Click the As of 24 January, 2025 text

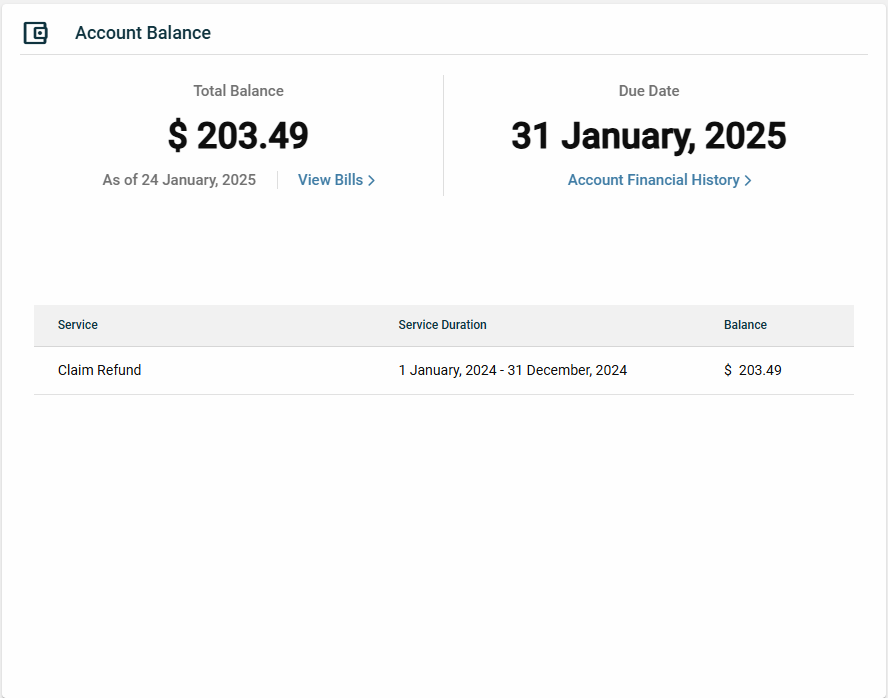[179, 180]
